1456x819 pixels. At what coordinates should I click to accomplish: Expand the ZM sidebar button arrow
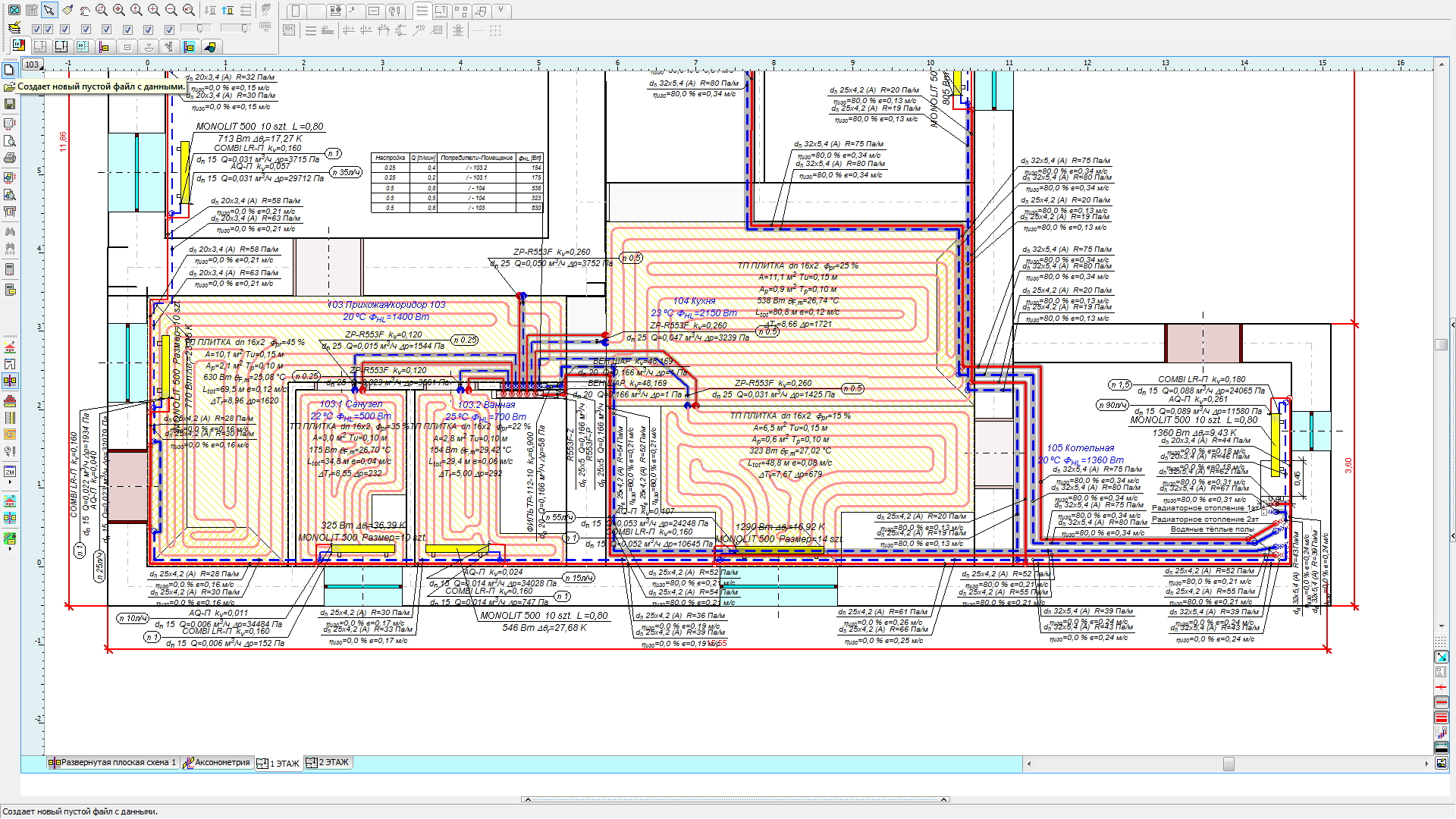[10, 482]
